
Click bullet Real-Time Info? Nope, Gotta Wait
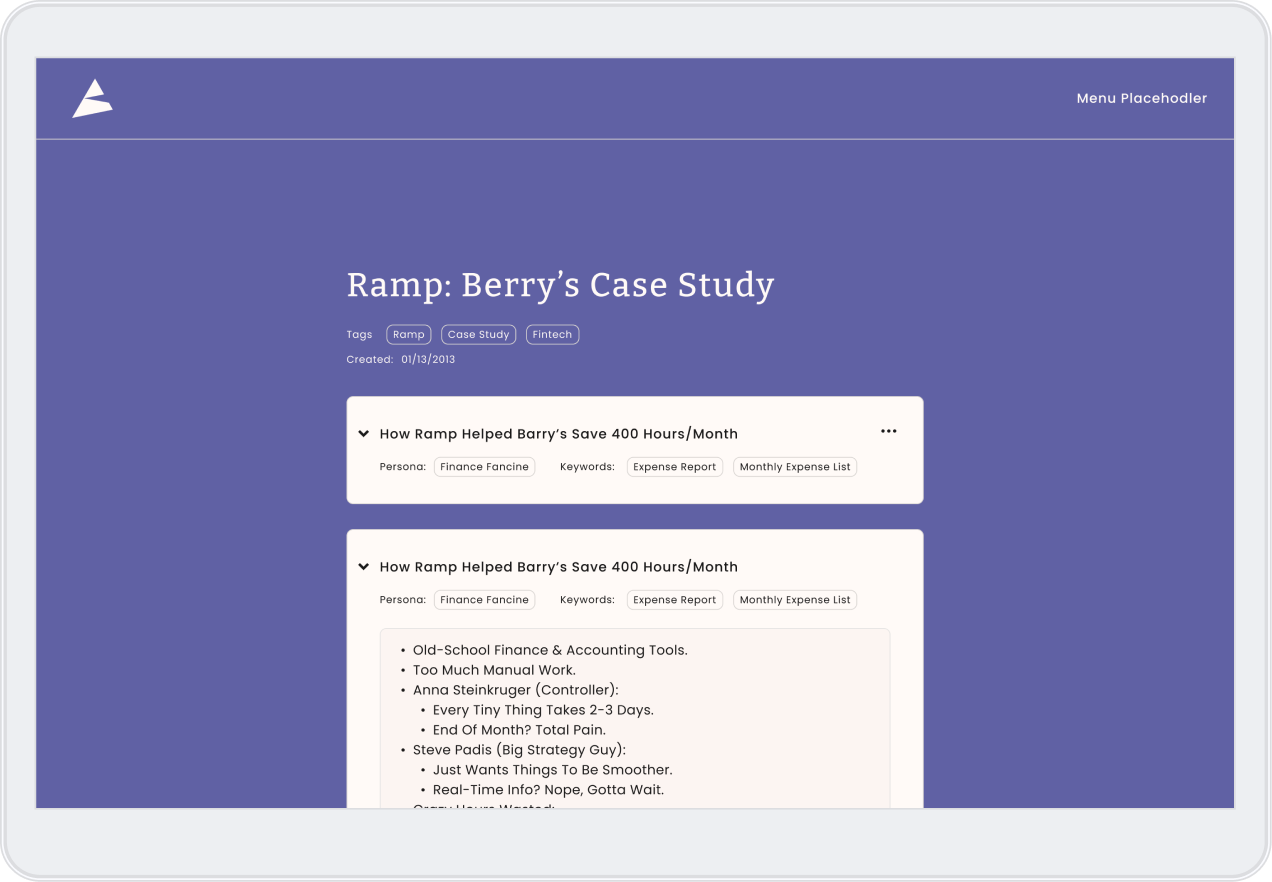(x=548, y=790)
